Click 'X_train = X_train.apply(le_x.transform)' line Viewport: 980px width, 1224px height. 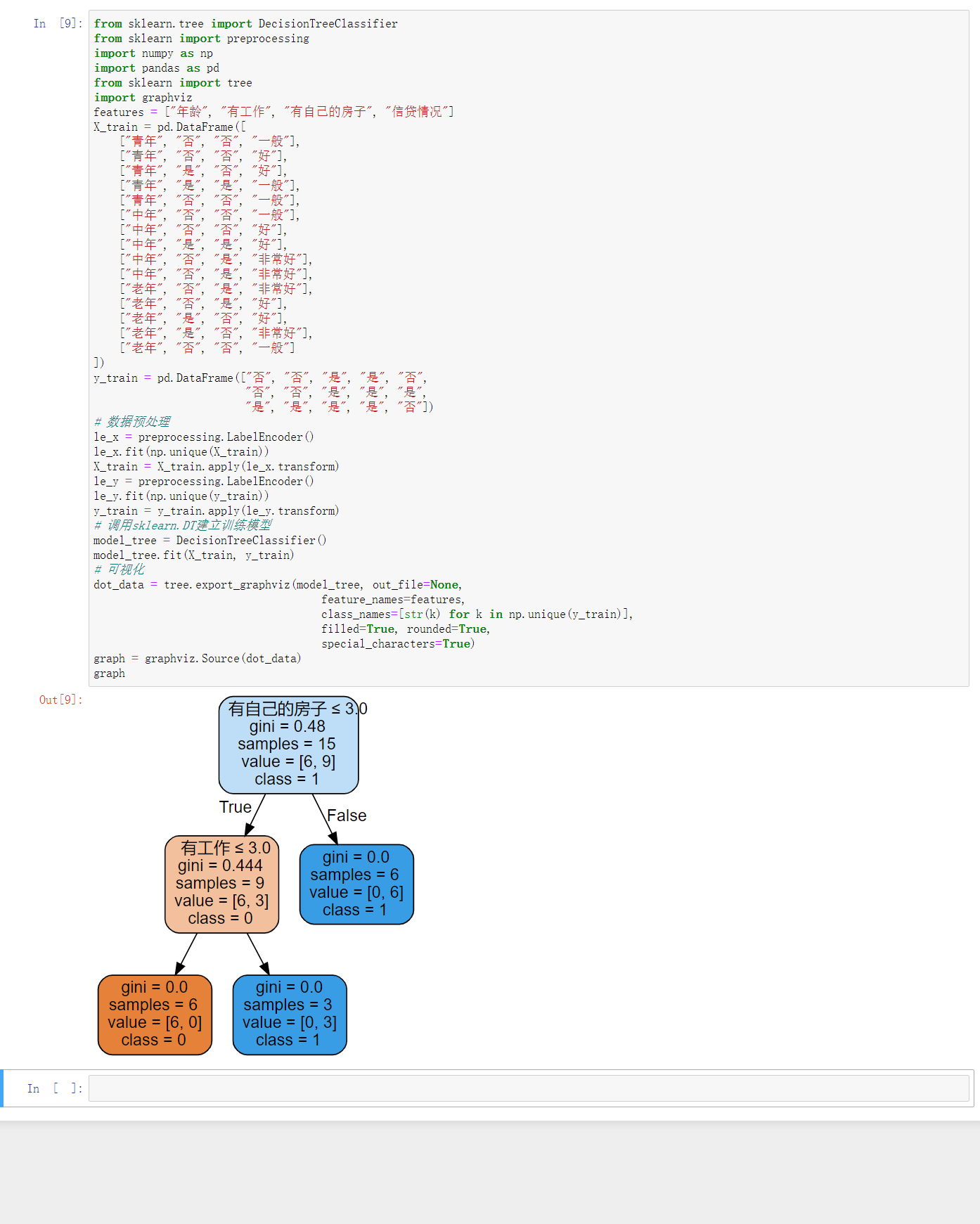click(x=217, y=466)
